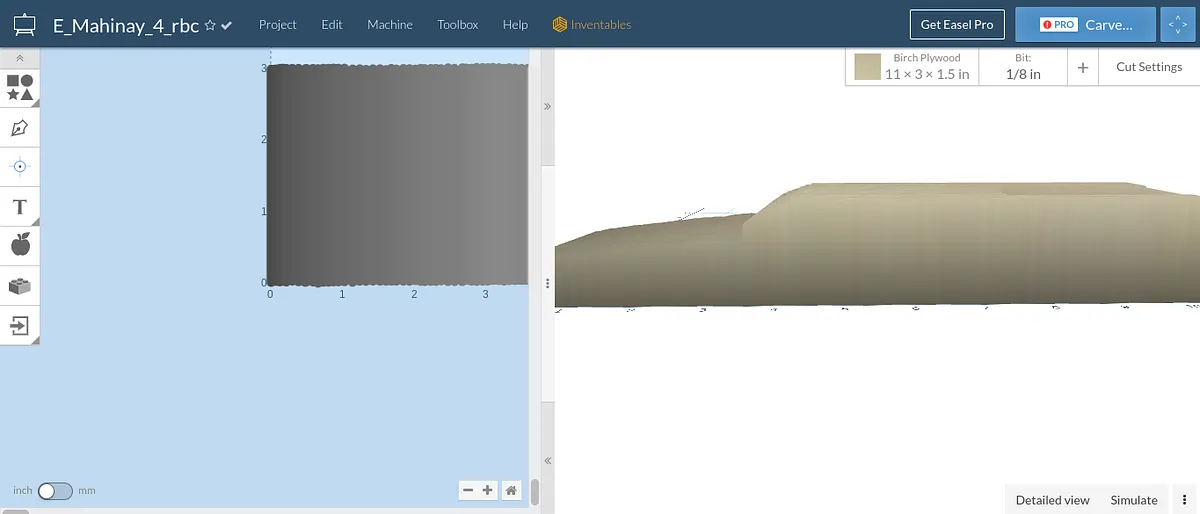Open the Toolbox menu

457,25
